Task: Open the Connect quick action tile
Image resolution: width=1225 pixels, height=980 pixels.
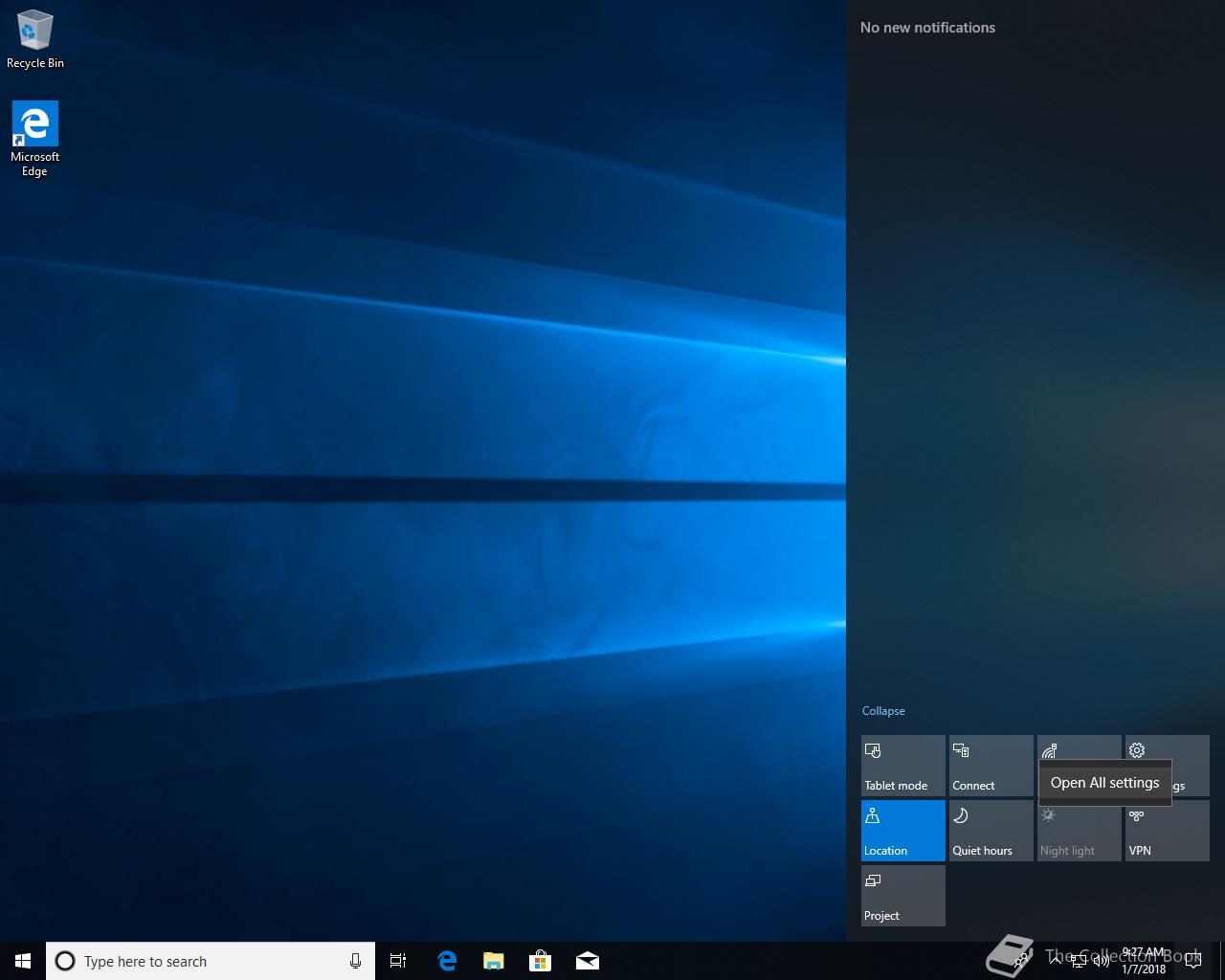Action: [x=991, y=766]
